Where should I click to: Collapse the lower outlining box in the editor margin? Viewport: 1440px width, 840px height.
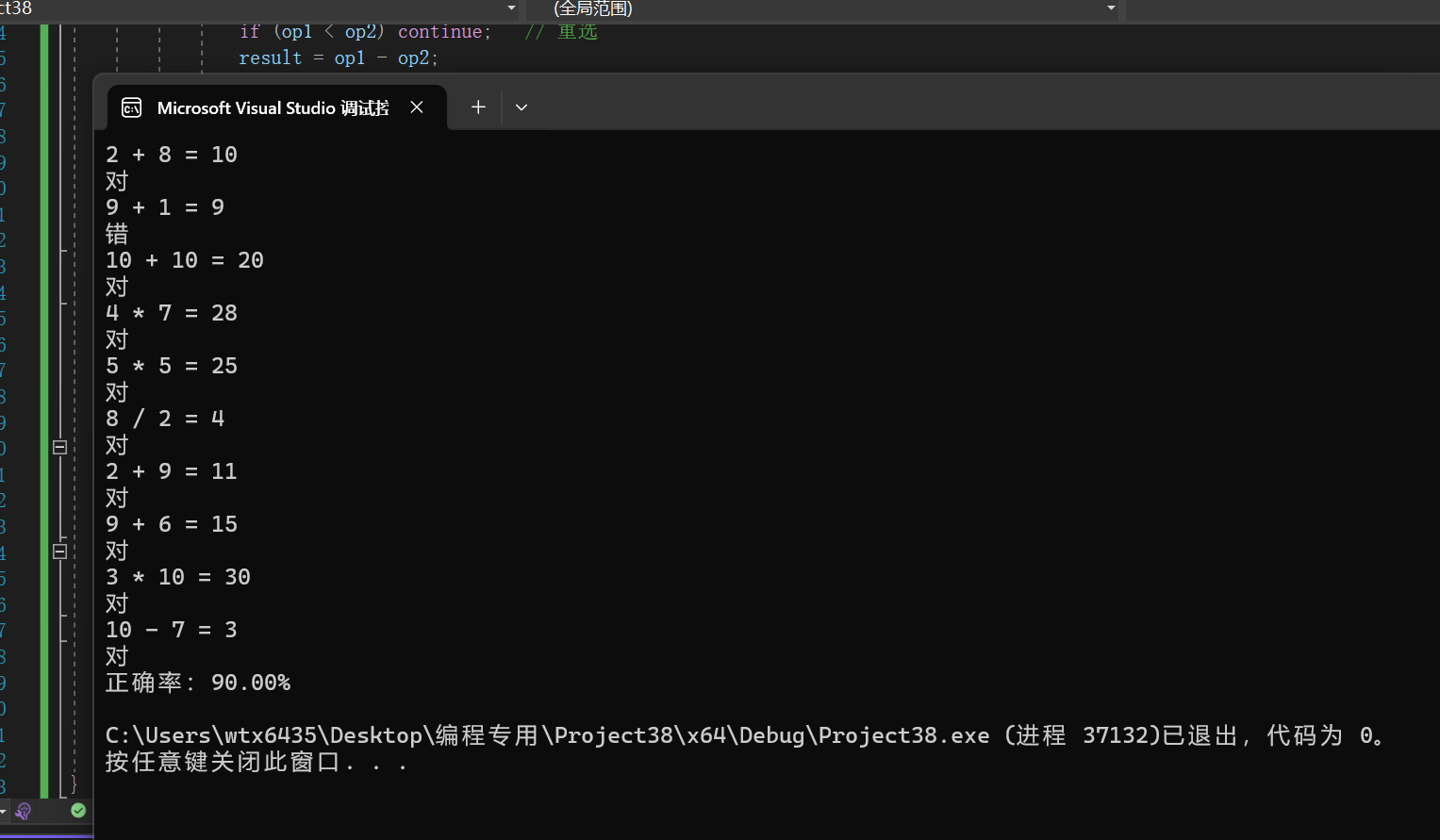(59, 552)
